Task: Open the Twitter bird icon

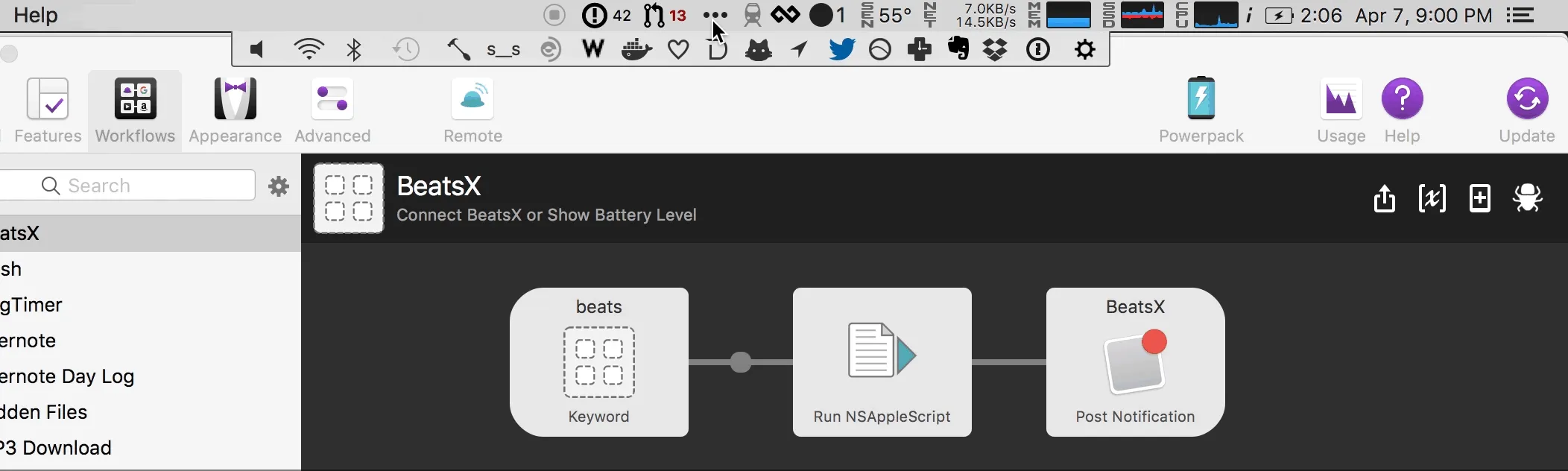Action: [x=841, y=50]
